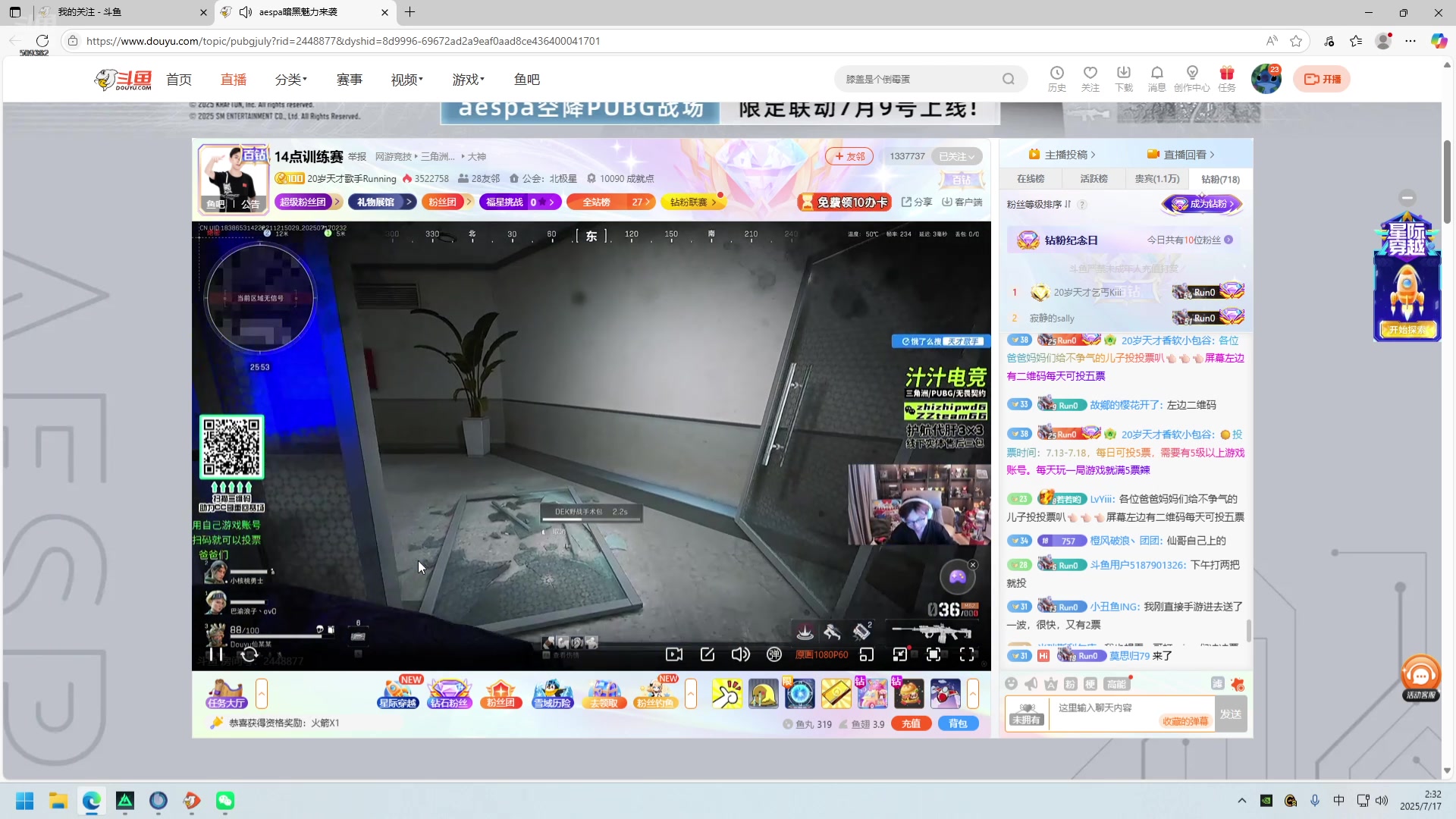Go to 首页 home in navigation
The height and width of the screenshot is (819, 1456).
click(x=179, y=80)
